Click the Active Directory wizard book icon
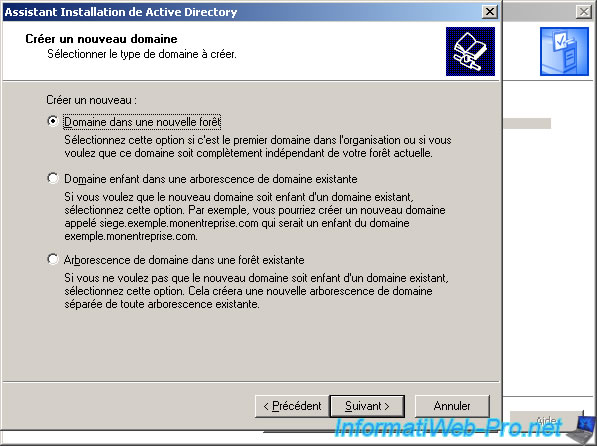The width and height of the screenshot is (597, 446). coord(470,51)
